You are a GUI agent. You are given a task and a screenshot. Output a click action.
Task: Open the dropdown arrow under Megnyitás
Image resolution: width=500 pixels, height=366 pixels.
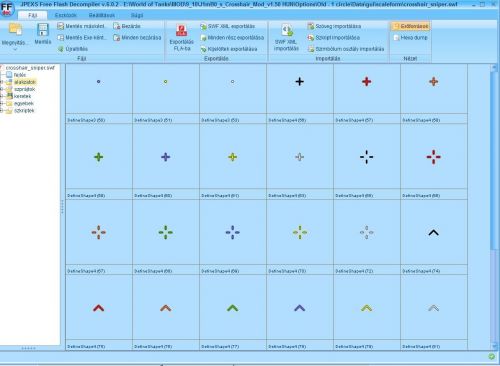(x=15, y=49)
